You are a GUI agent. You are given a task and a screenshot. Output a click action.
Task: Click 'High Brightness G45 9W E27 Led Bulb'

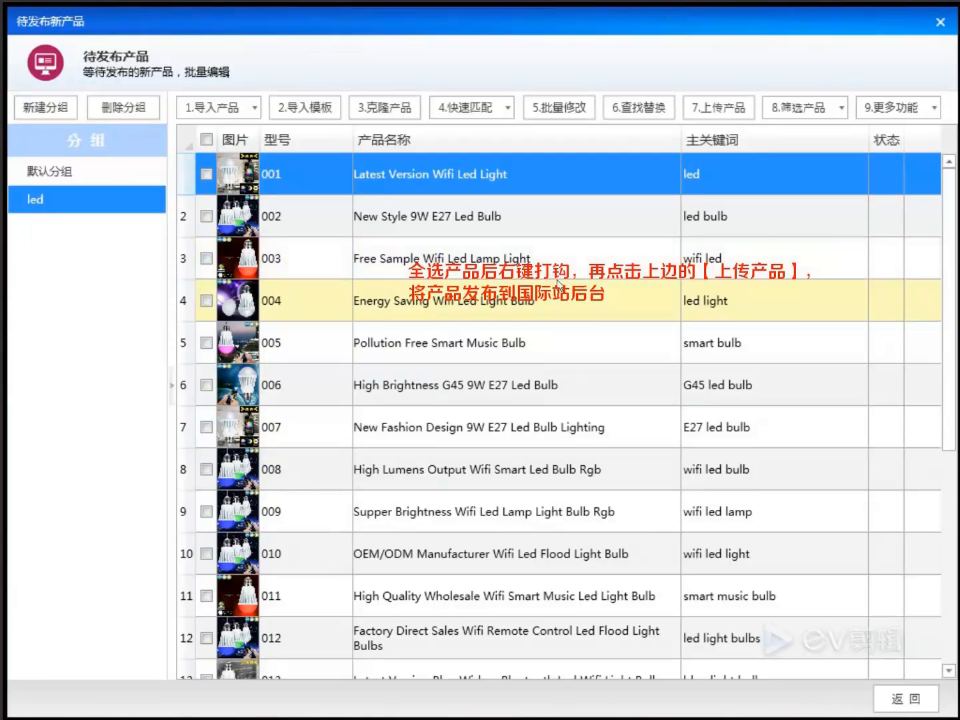456,385
